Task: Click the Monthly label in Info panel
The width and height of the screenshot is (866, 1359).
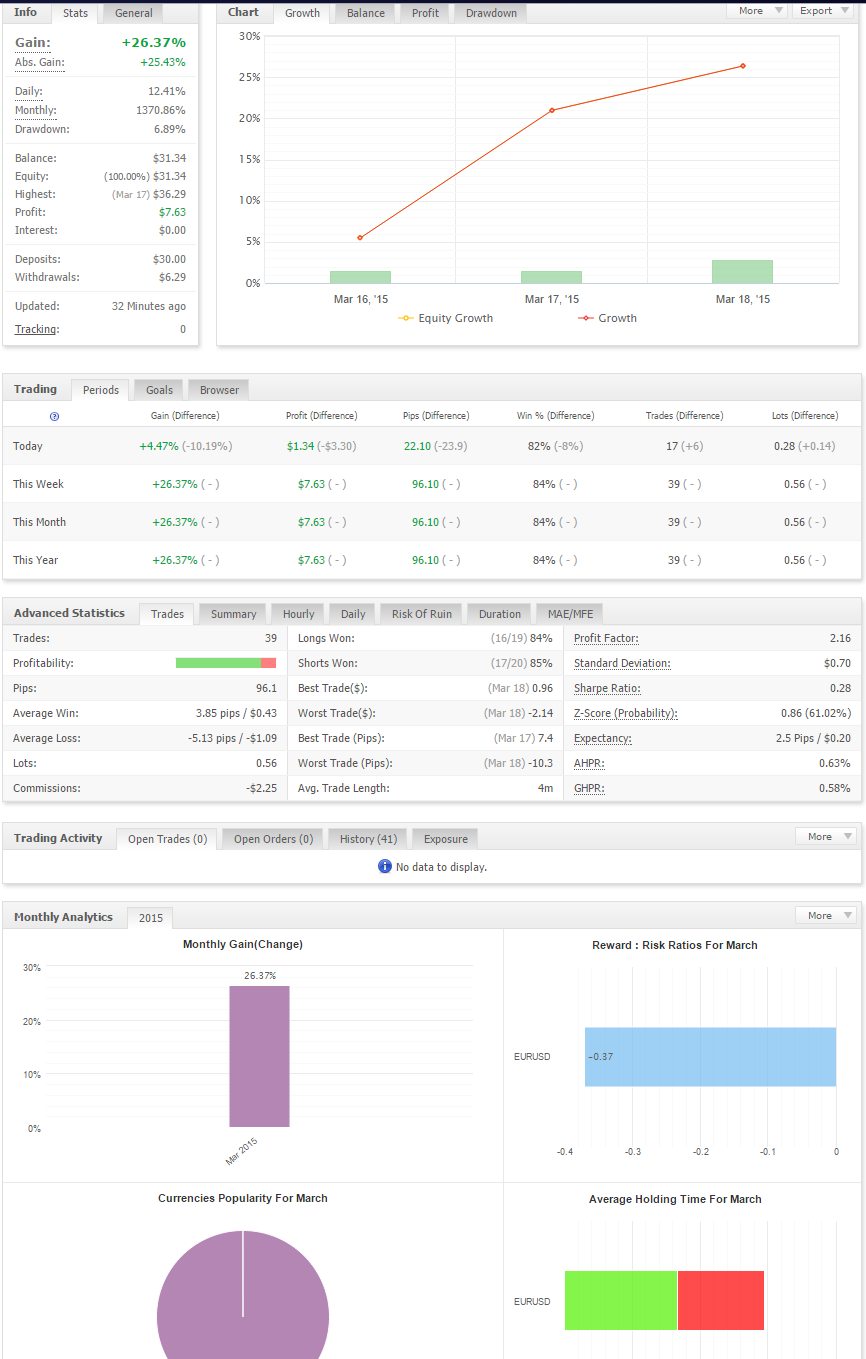Action: tap(36, 110)
